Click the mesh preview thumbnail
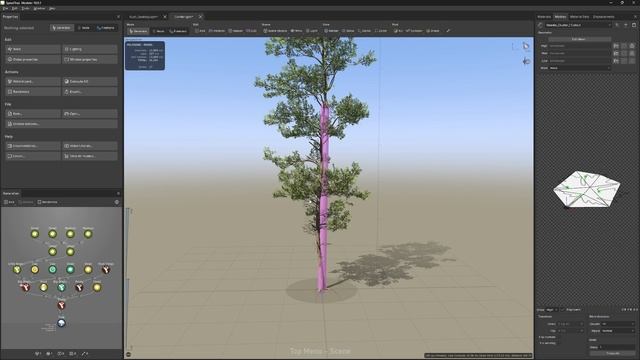The width and height of the screenshot is (640, 360). coord(587,189)
